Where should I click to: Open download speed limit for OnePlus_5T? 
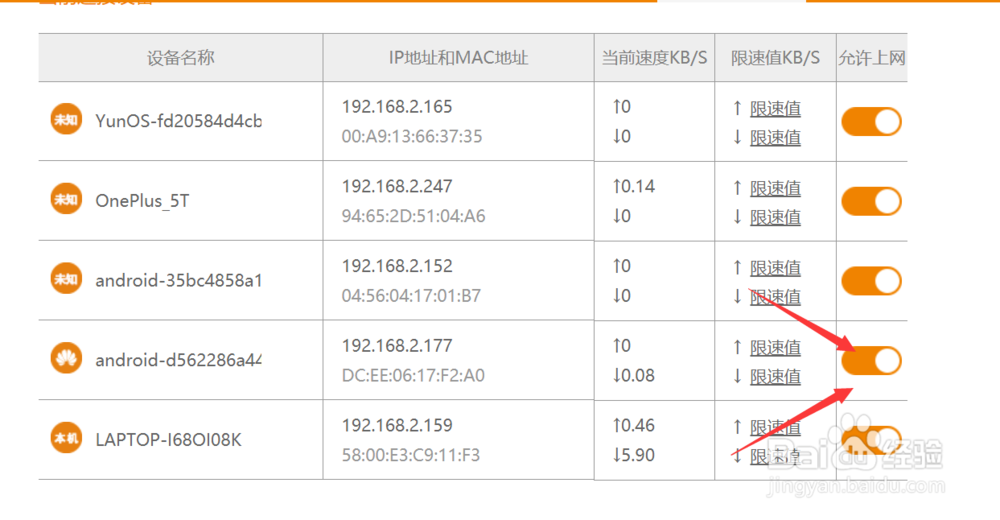(775, 218)
